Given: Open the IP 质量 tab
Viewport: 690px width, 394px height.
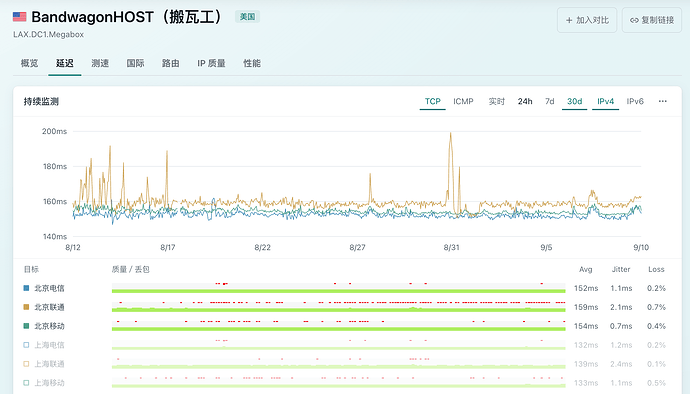Looking at the screenshot, I should 211,63.
